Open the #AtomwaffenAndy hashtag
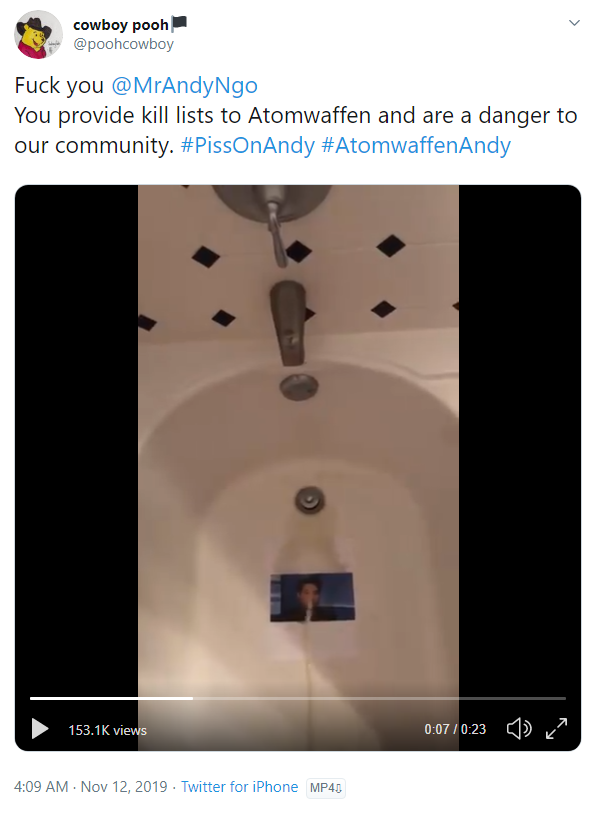594x813 pixels. pos(416,145)
